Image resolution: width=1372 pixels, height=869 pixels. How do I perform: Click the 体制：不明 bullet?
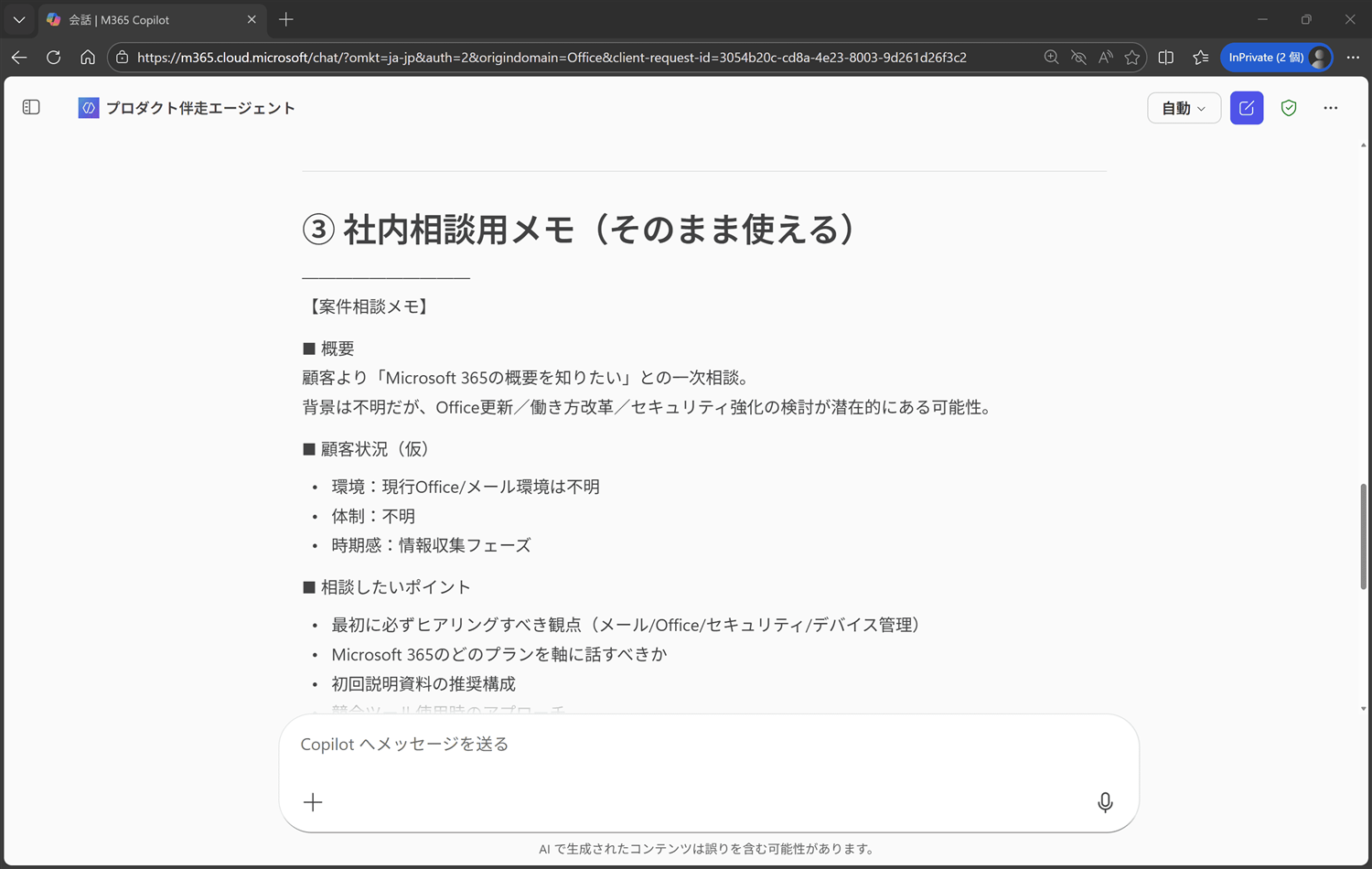pyautogui.click(x=373, y=516)
